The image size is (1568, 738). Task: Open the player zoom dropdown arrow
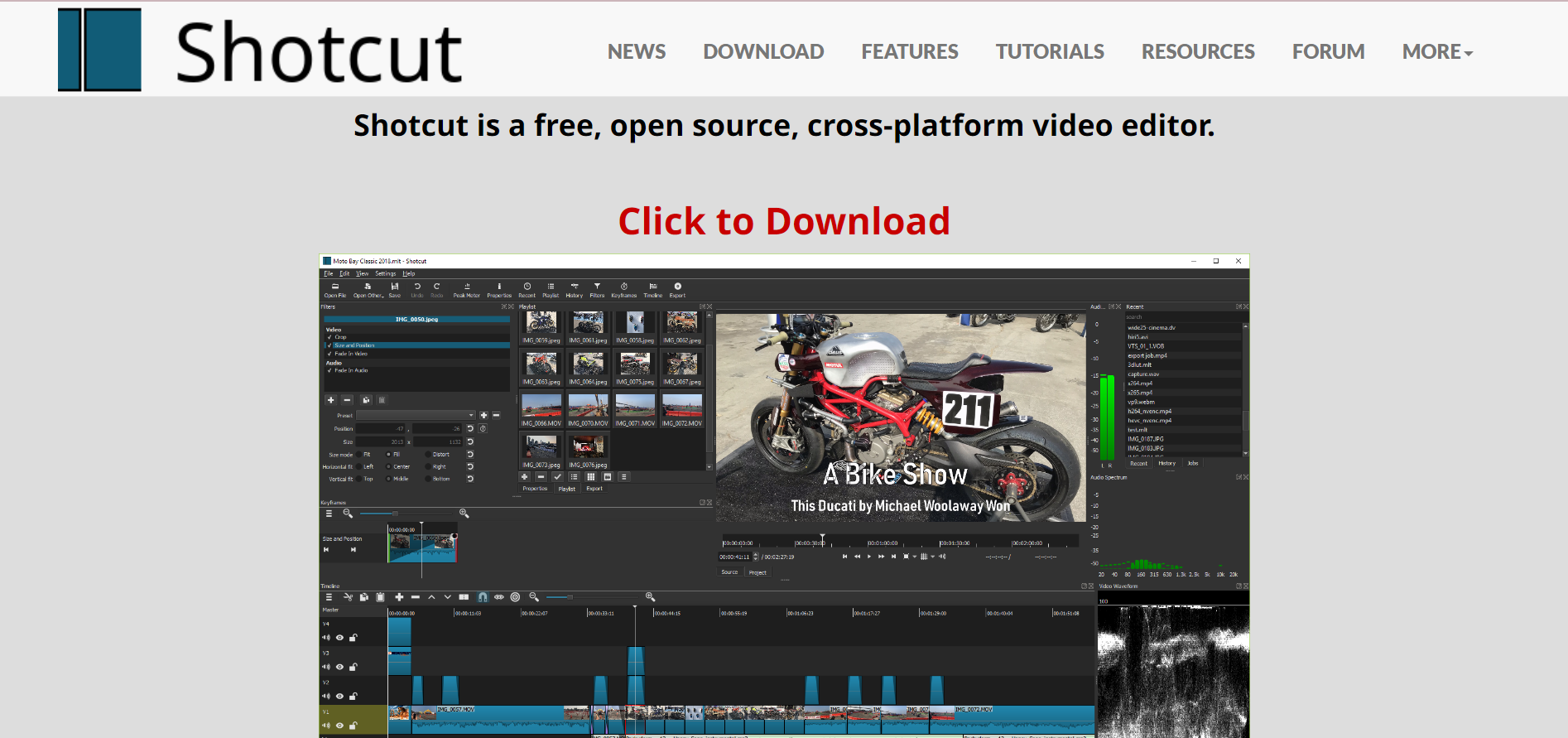coord(914,557)
